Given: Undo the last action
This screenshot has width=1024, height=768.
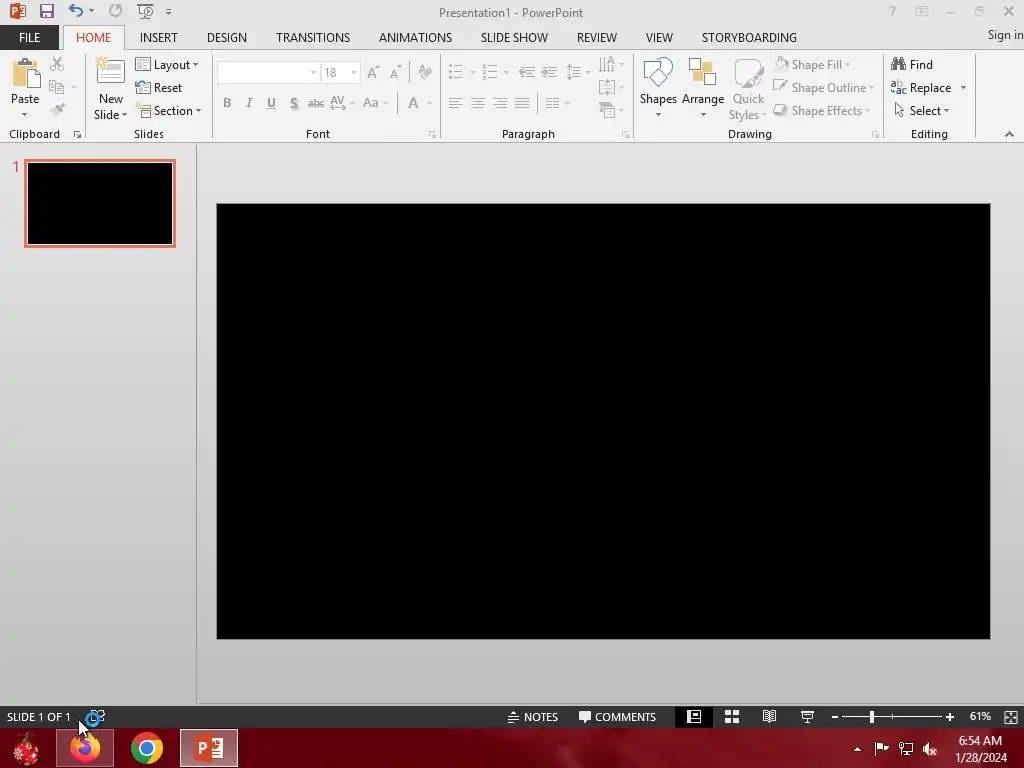Looking at the screenshot, I should point(76,11).
